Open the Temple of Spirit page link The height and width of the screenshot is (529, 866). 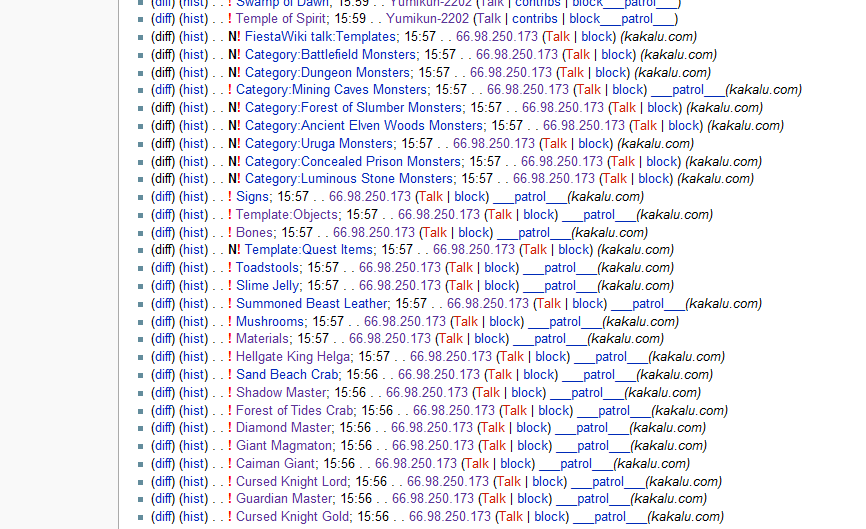[x=281, y=19]
